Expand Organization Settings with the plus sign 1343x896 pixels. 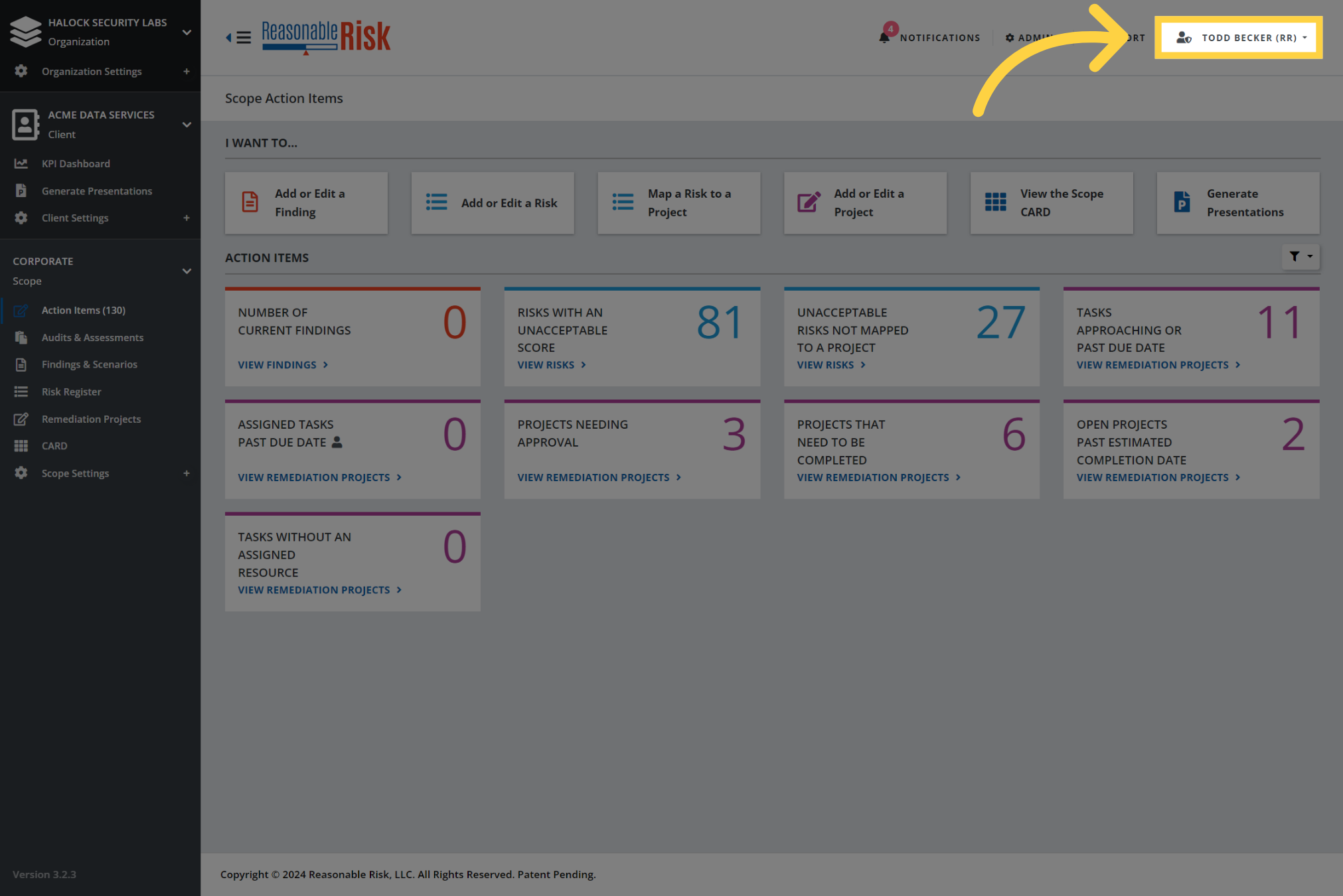coord(187,71)
